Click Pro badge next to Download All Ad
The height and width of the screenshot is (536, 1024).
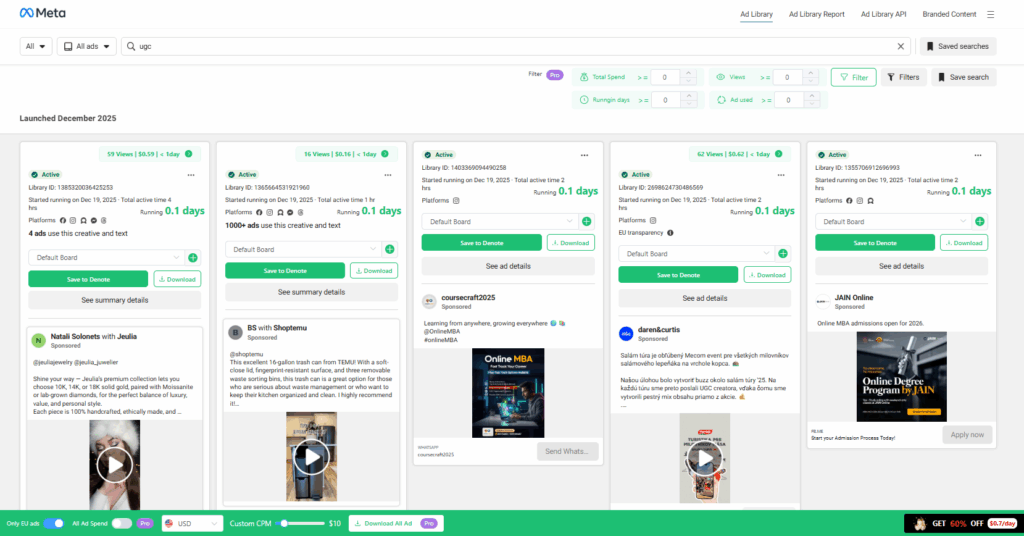click(x=429, y=524)
